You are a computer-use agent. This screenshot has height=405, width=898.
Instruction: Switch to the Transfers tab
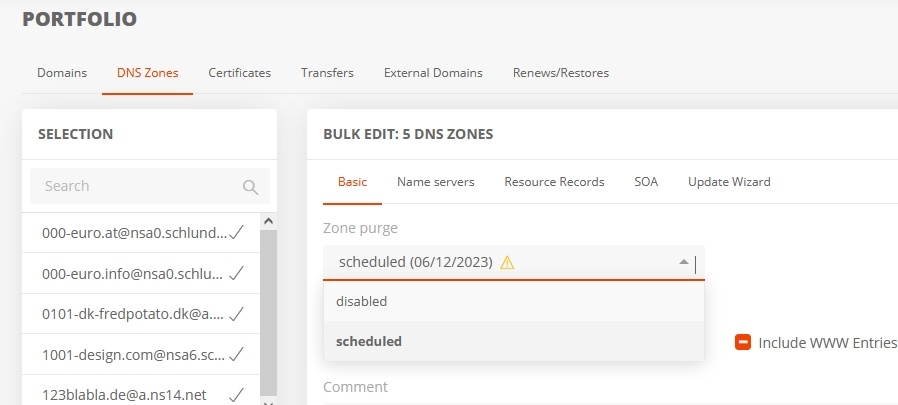coord(327,73)
